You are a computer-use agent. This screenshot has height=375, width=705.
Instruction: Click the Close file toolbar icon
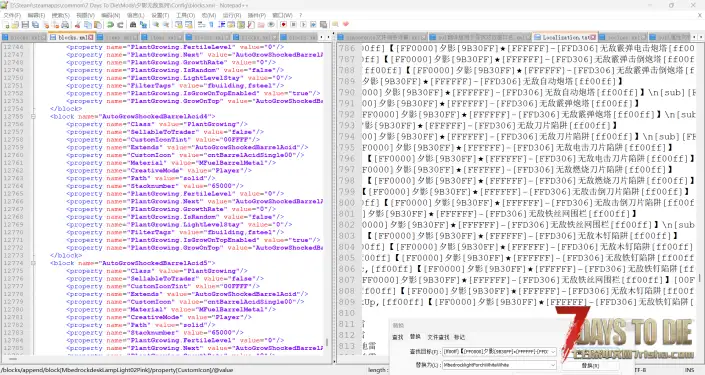[x=46, y=25]
